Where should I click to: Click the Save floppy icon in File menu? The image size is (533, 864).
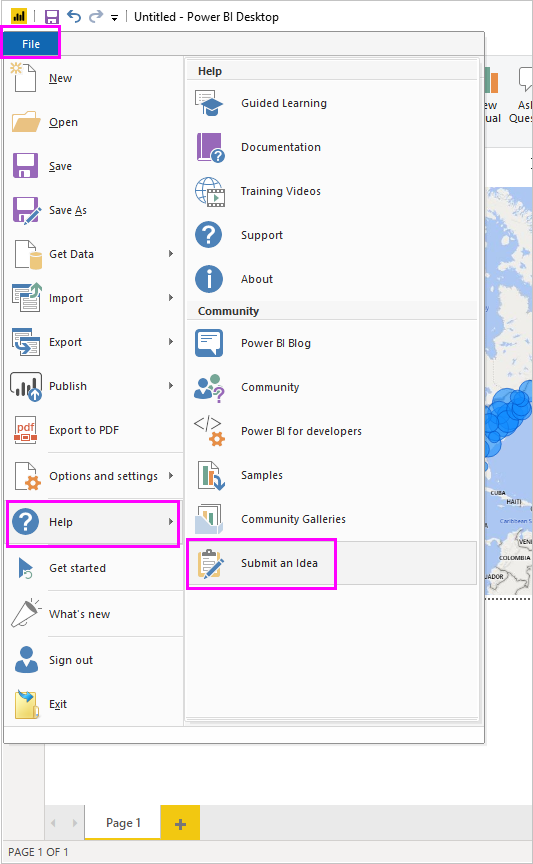pos(25,166)
